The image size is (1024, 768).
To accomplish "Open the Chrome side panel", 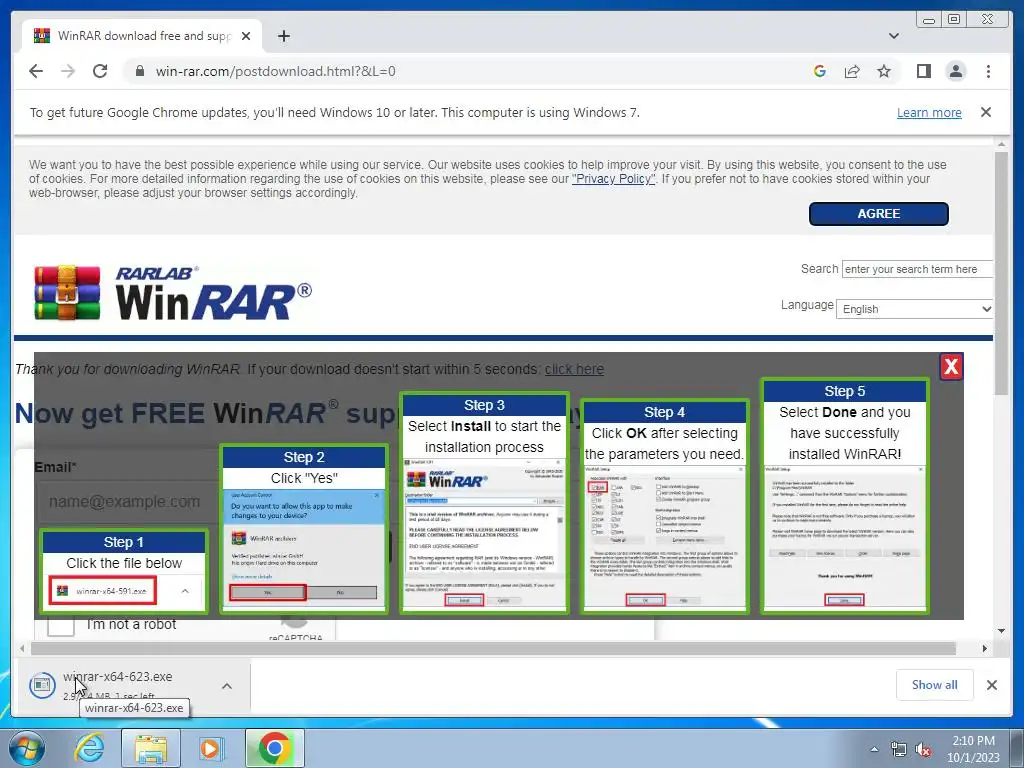I will click(x=923, y=71).
